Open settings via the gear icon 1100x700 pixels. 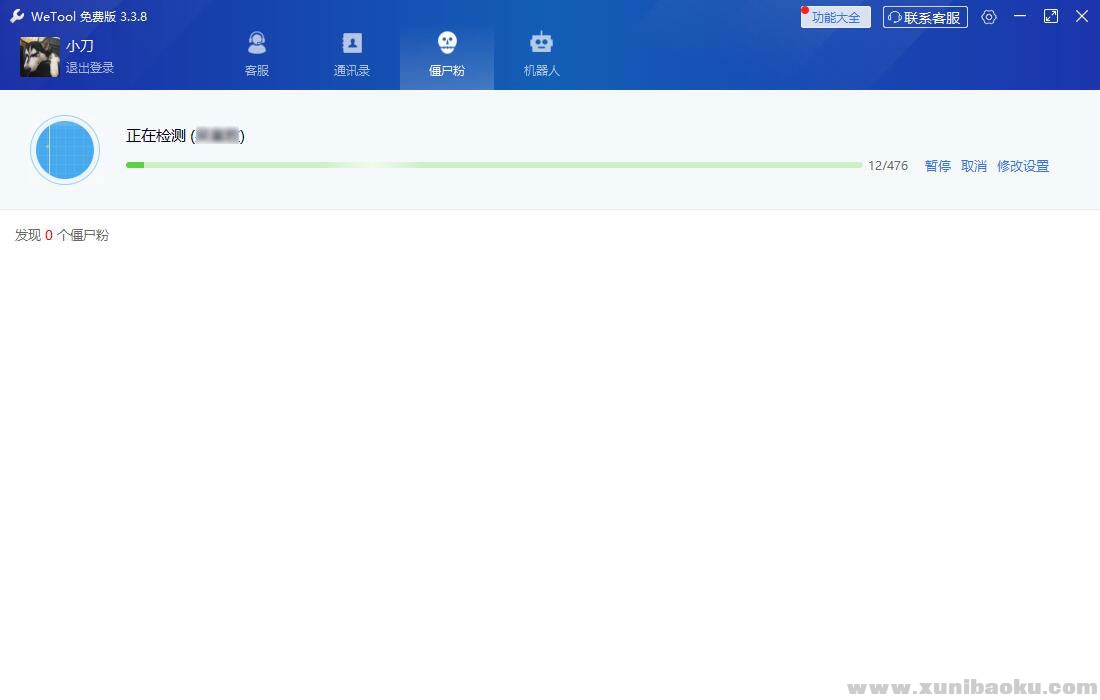pos(989,17)
